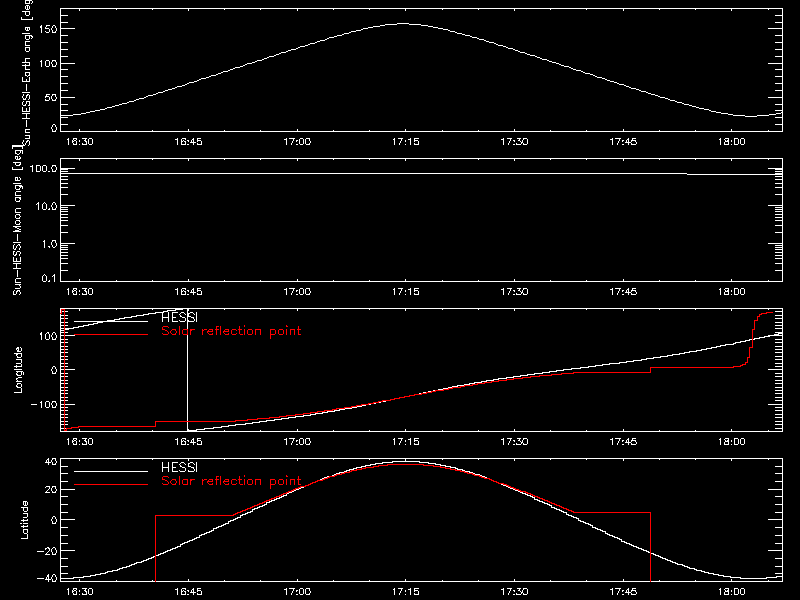Click the Longitude axis title

(18, 370)
